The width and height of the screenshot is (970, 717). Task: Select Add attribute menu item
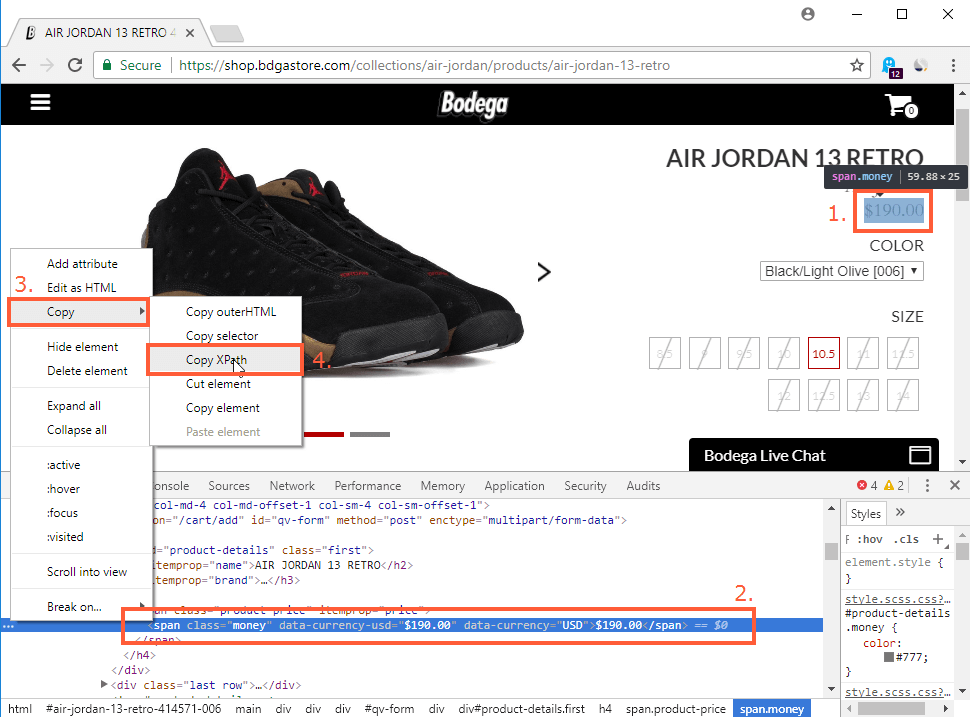(x=82, y=264)
